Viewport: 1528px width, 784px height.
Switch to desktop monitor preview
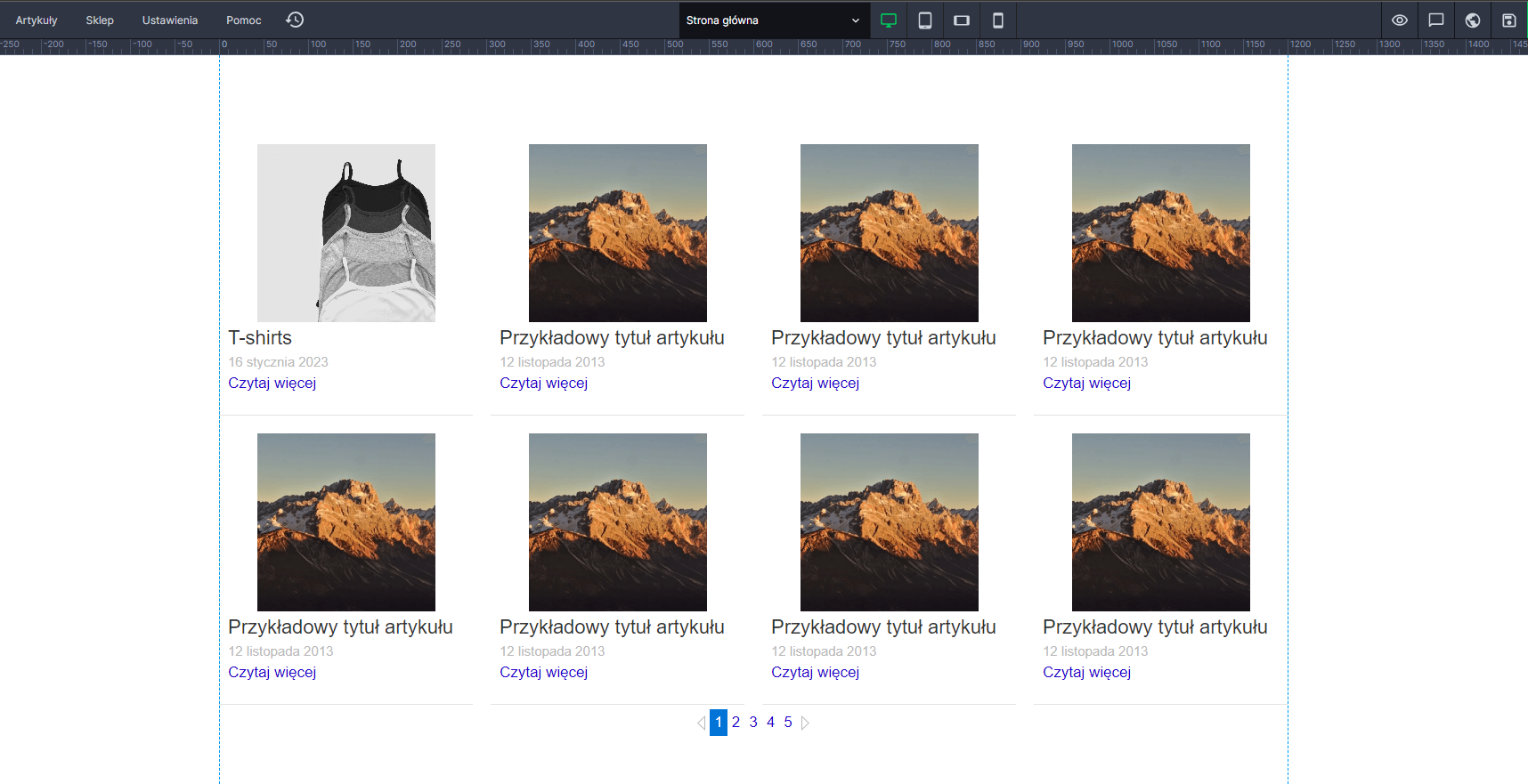click(x=888, y=20)
